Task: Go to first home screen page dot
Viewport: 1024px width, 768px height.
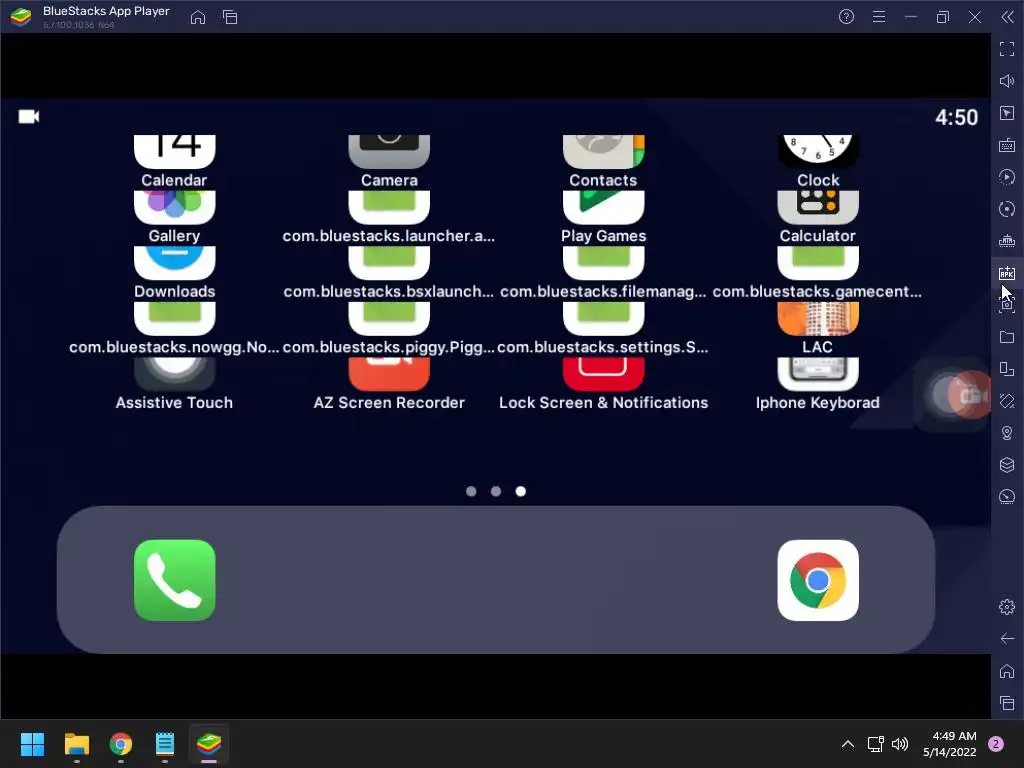Action: [471, 491]
